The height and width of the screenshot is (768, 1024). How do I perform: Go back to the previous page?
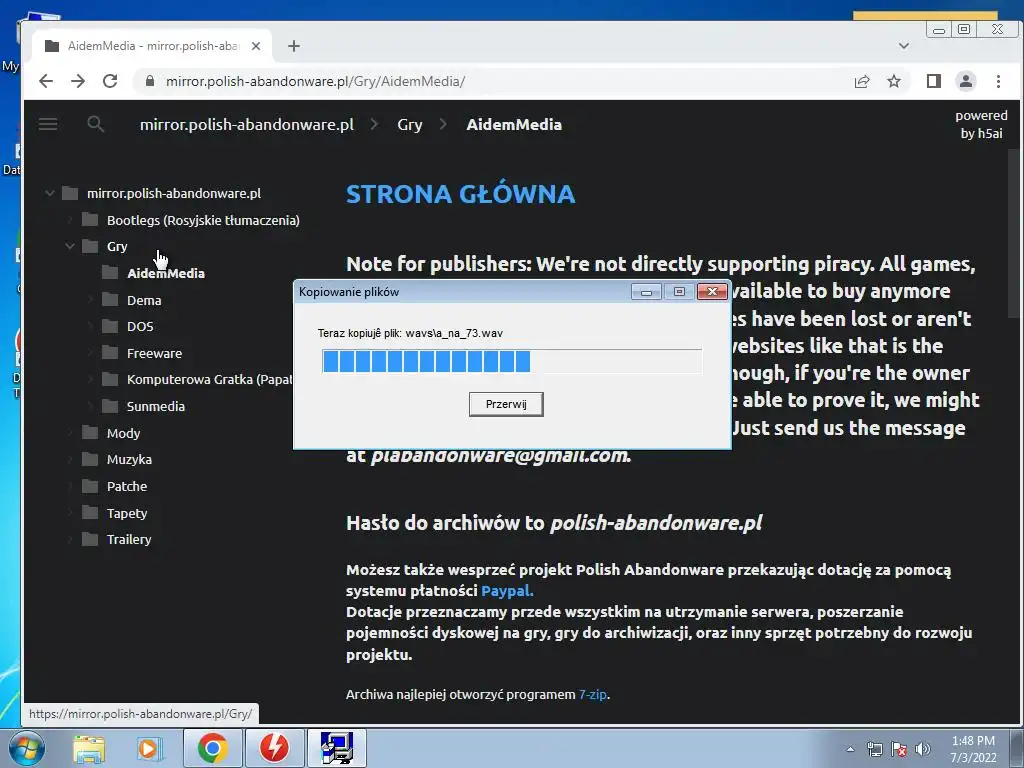click(x=46, y=81)
